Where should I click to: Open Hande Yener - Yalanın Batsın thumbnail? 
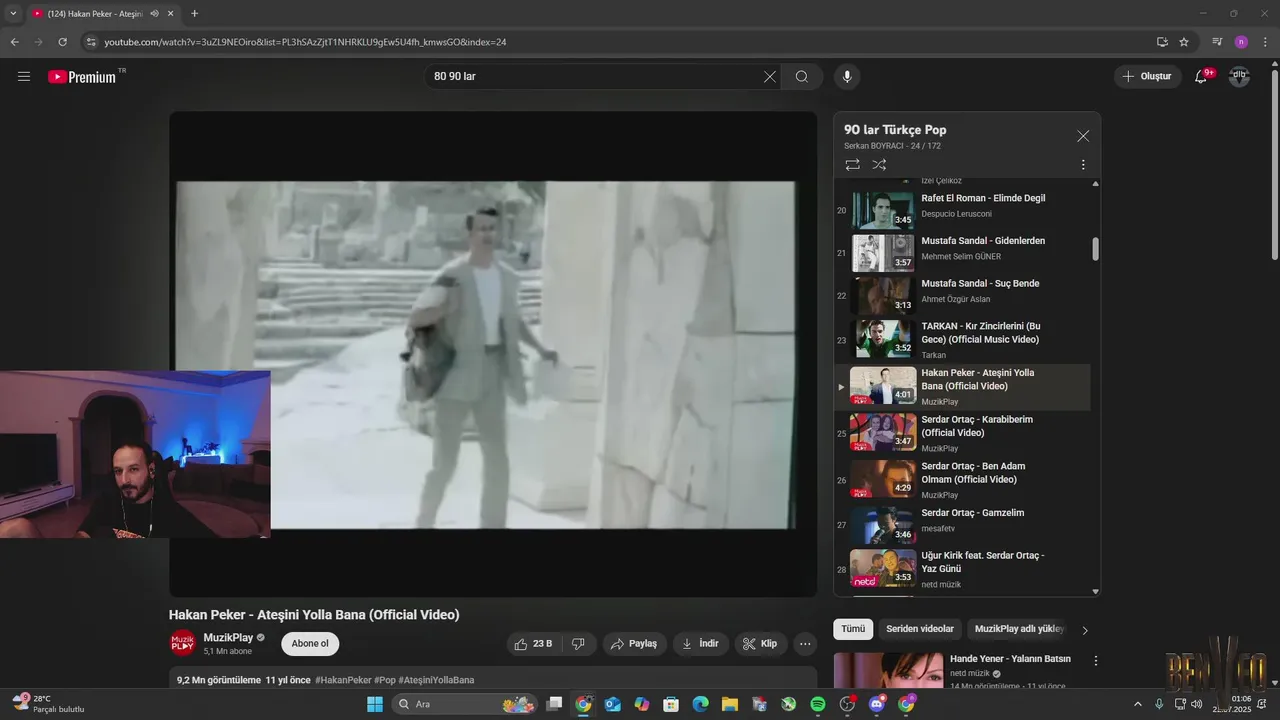tap(888, 671)
